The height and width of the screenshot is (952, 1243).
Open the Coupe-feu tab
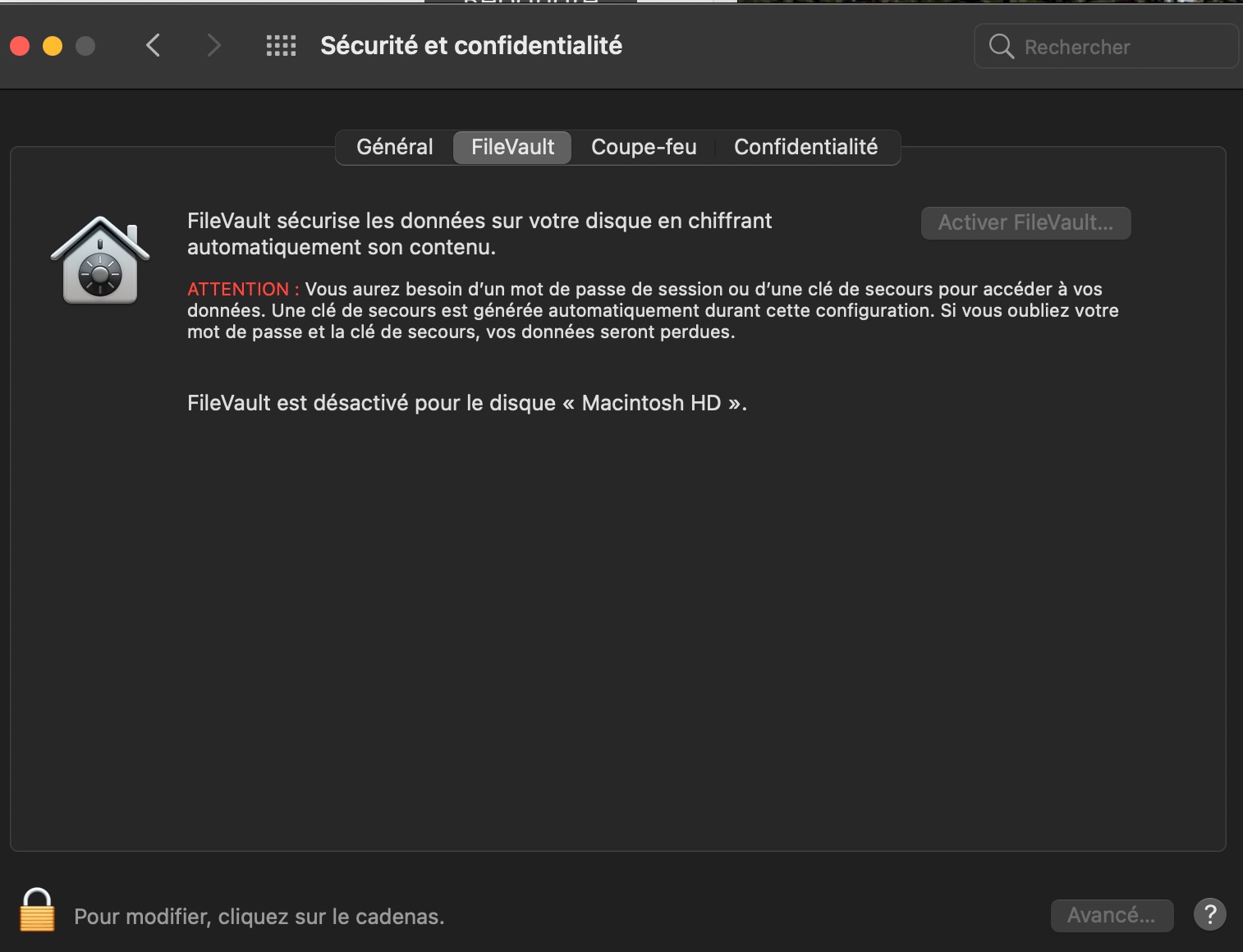[x=644, y=147]
